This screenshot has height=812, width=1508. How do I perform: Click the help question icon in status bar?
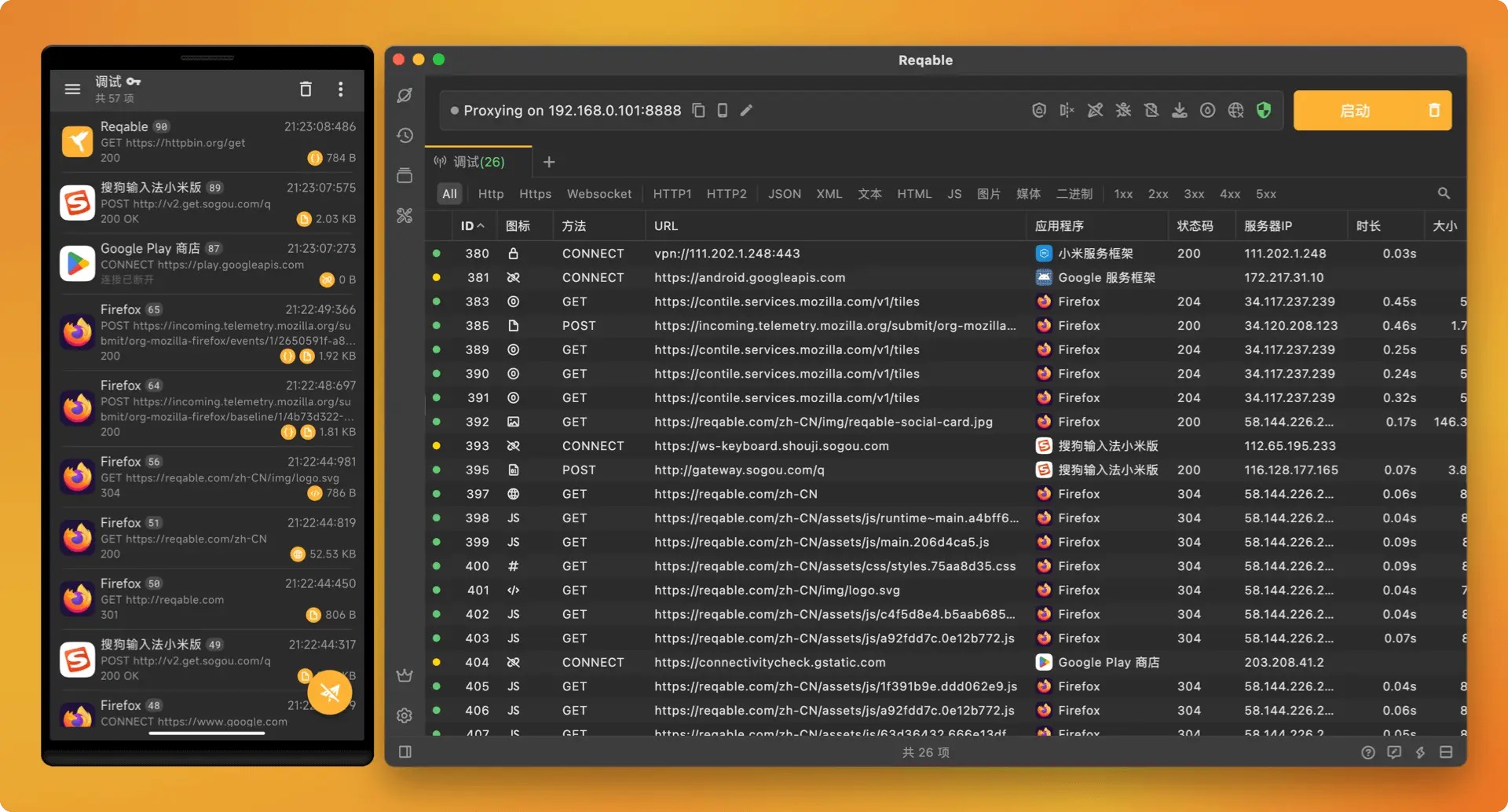[x=1368, y=752]
